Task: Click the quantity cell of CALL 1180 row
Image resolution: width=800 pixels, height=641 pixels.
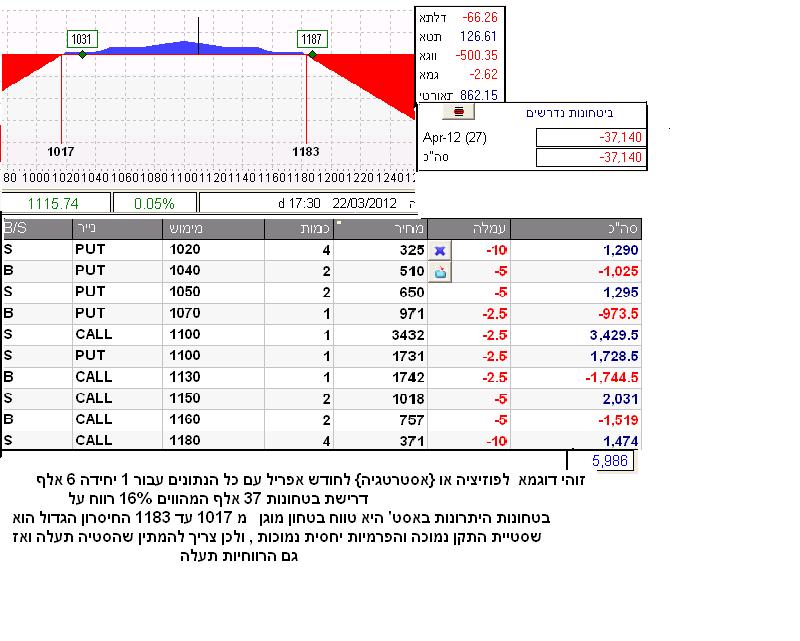Action: 298,439
